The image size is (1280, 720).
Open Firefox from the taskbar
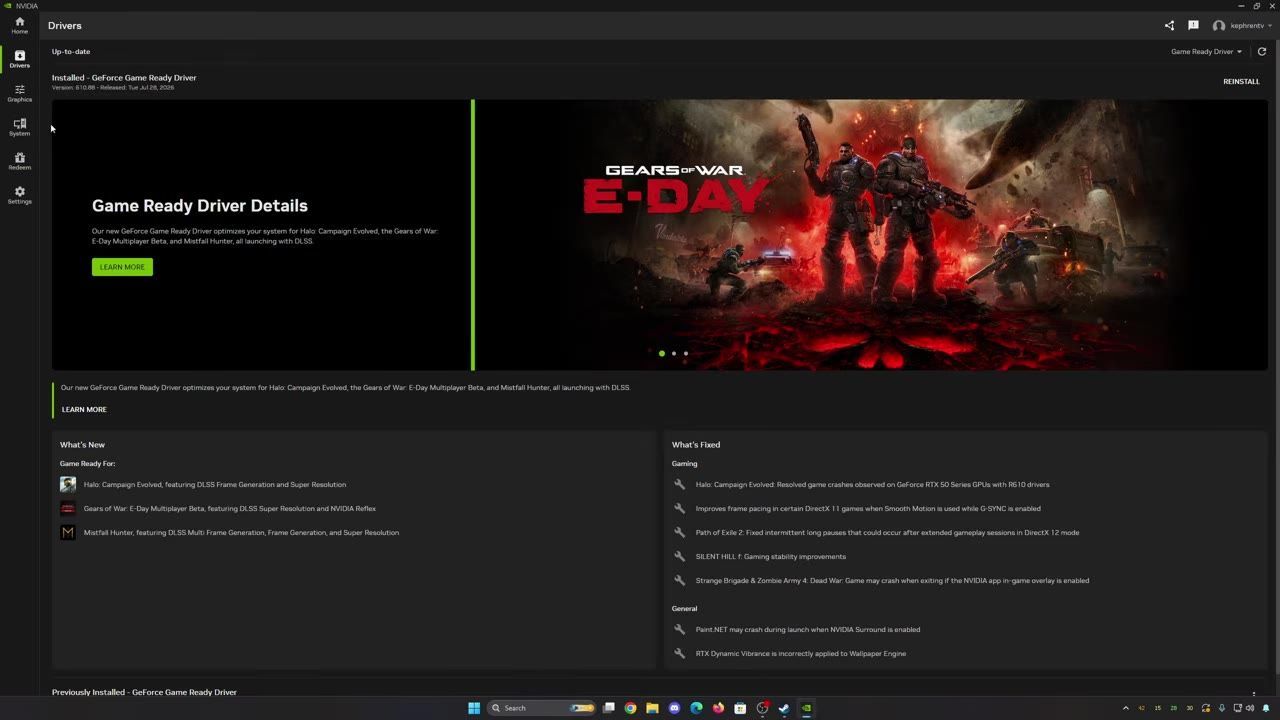718,708
